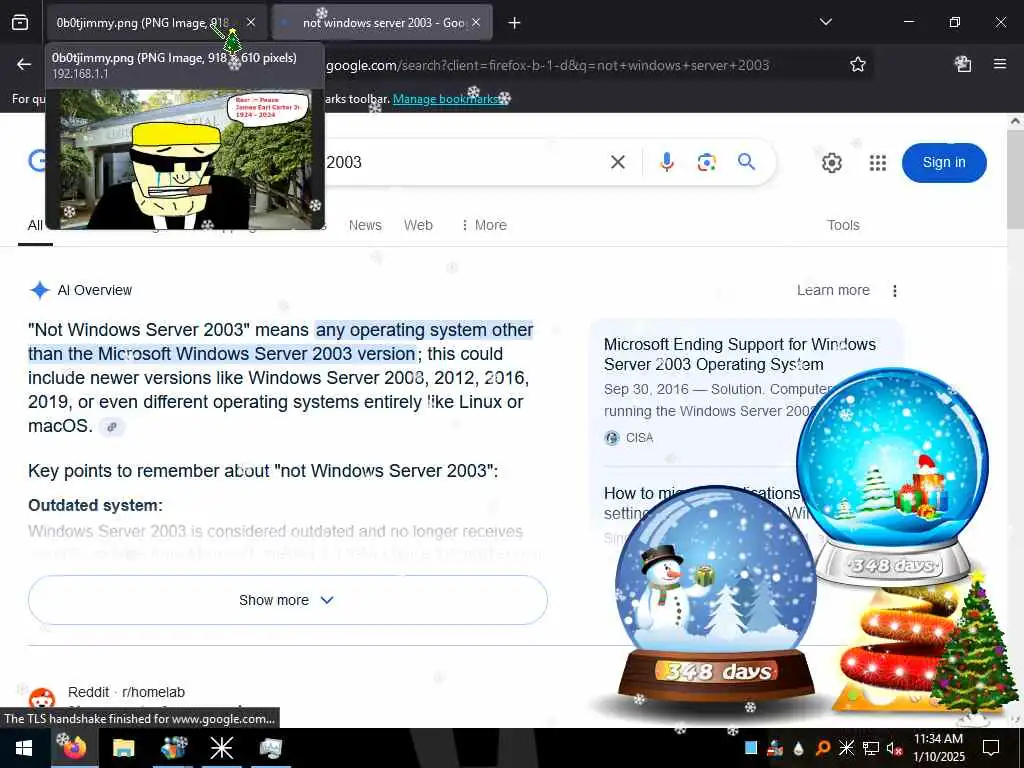1024x768 pixels.
Task: Switch to the News results tab
Action: 365,225
